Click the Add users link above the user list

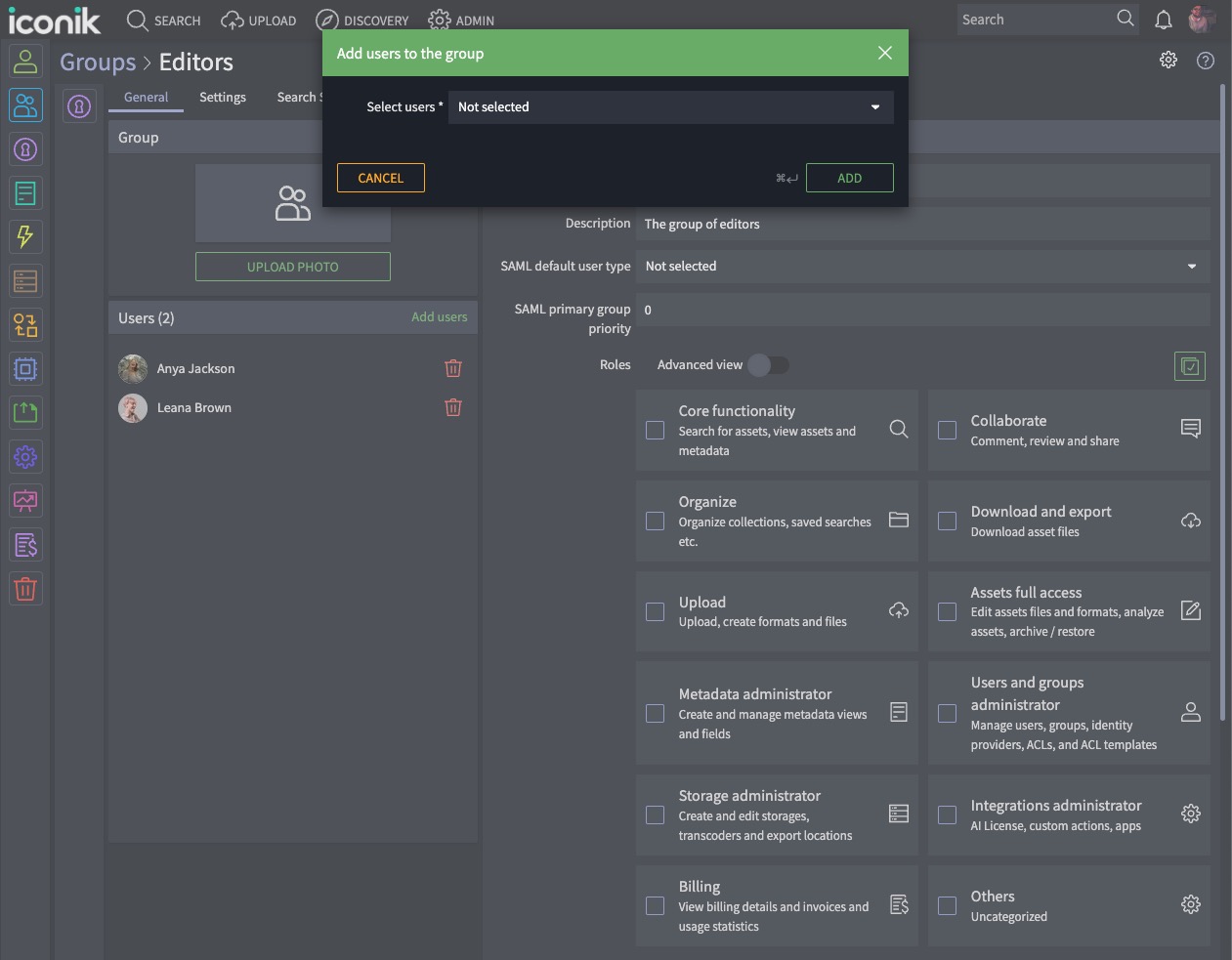[439, 316]
